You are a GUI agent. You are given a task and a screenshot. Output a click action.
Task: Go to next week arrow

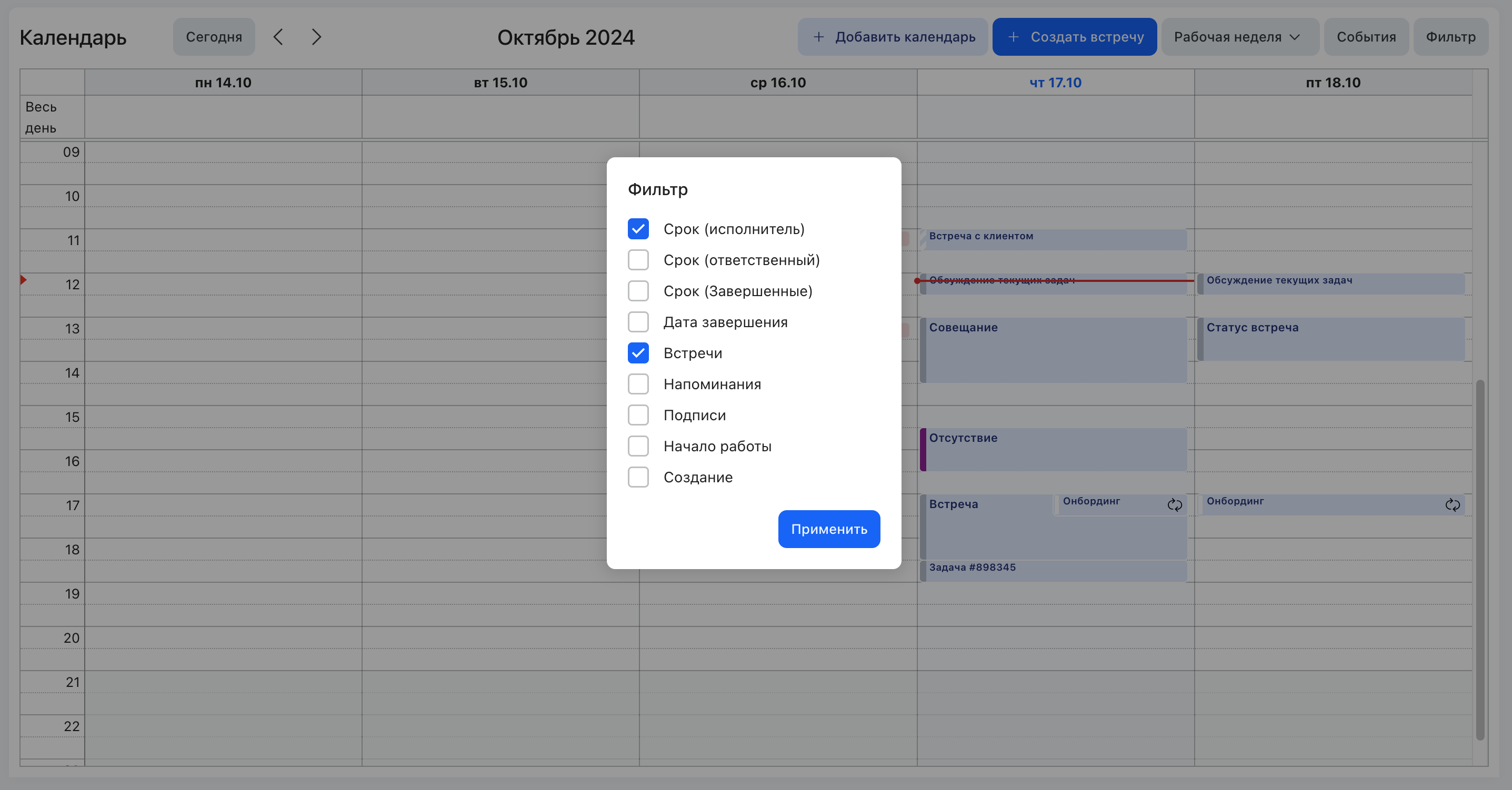316,37
